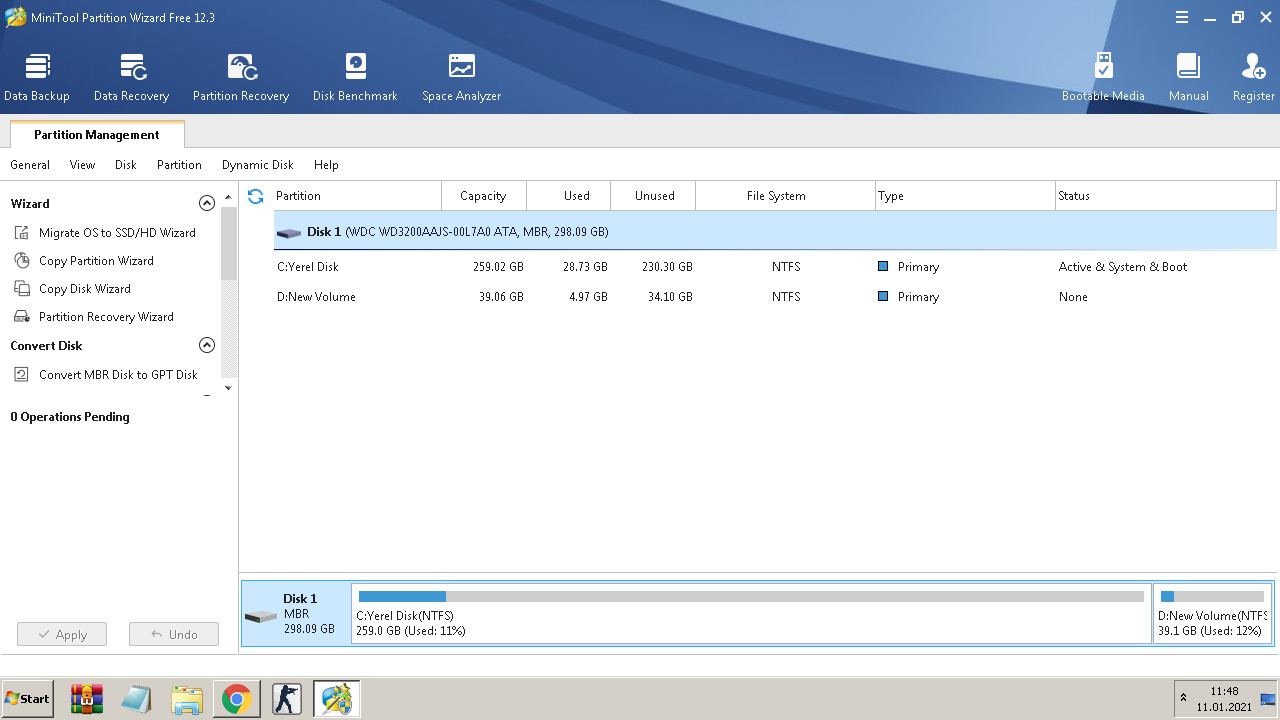Open the Dynamic Disk menu
This screenshot has width=1280, height=720.
[x=258, y=165]
